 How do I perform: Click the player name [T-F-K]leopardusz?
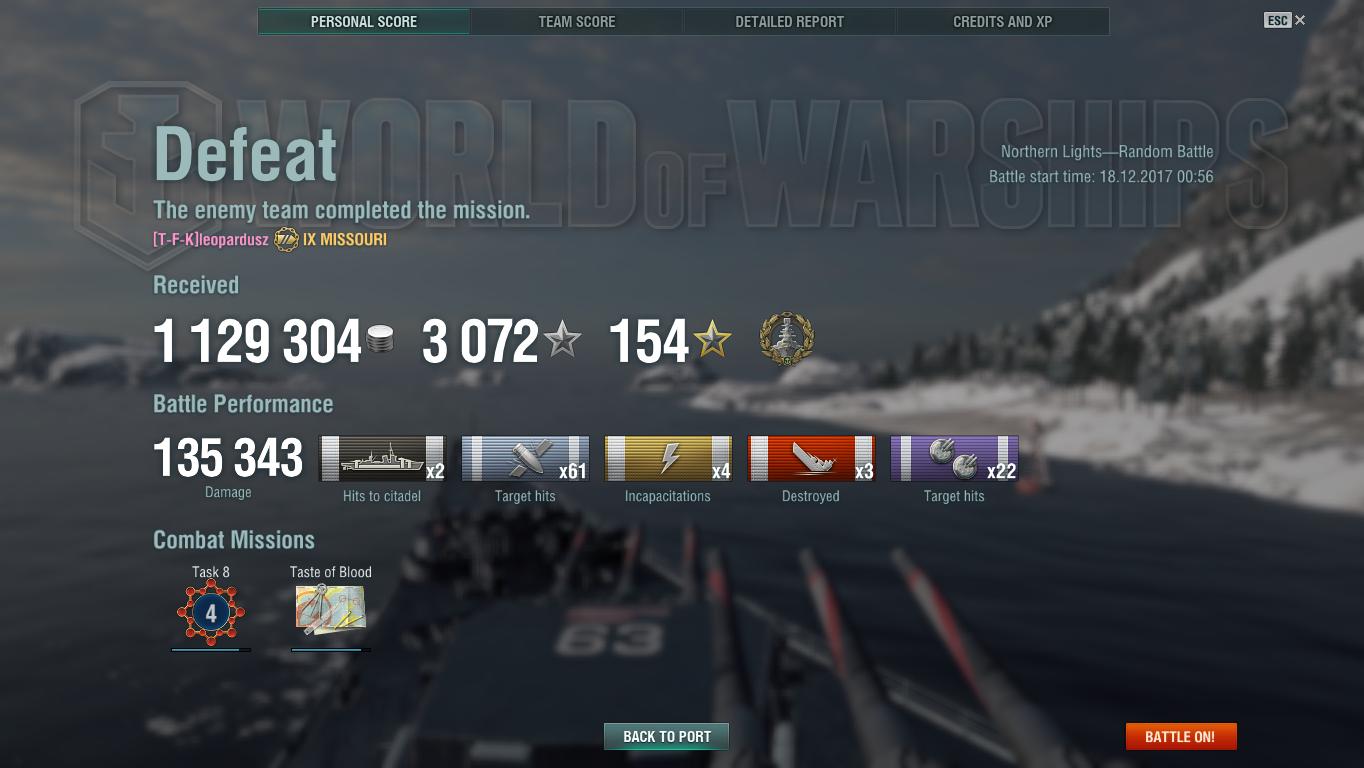click(210, 240)
